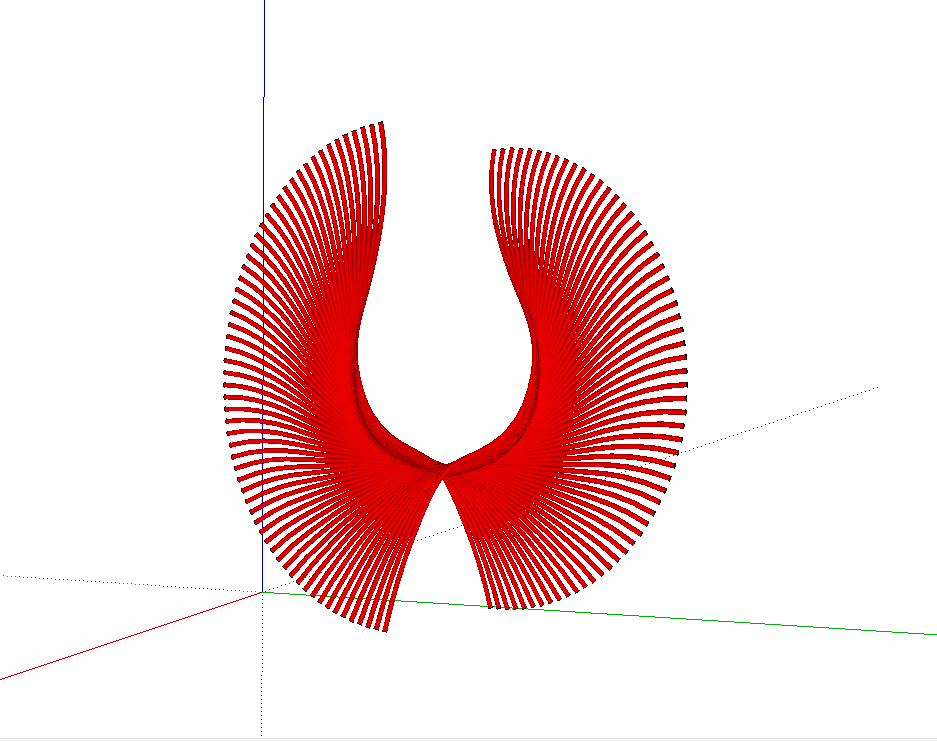Click the origin where the axes meet
The height and width of the screenshot is (741, 937).
point(263,592)
